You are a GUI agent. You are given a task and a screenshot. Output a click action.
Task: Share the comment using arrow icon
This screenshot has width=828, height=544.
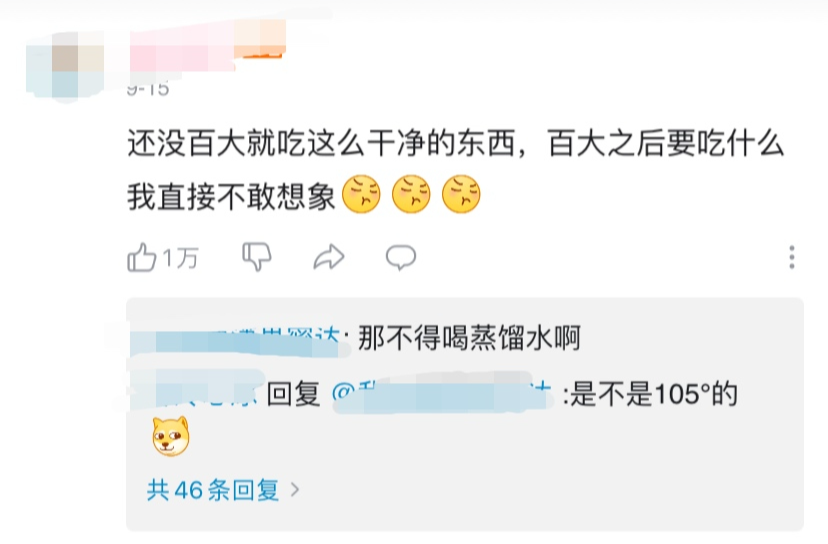point(328,257)
